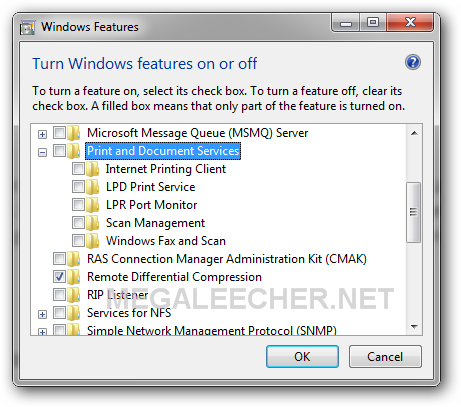Check Windows Fax and Scan box
461x407 pixels.
79,240
